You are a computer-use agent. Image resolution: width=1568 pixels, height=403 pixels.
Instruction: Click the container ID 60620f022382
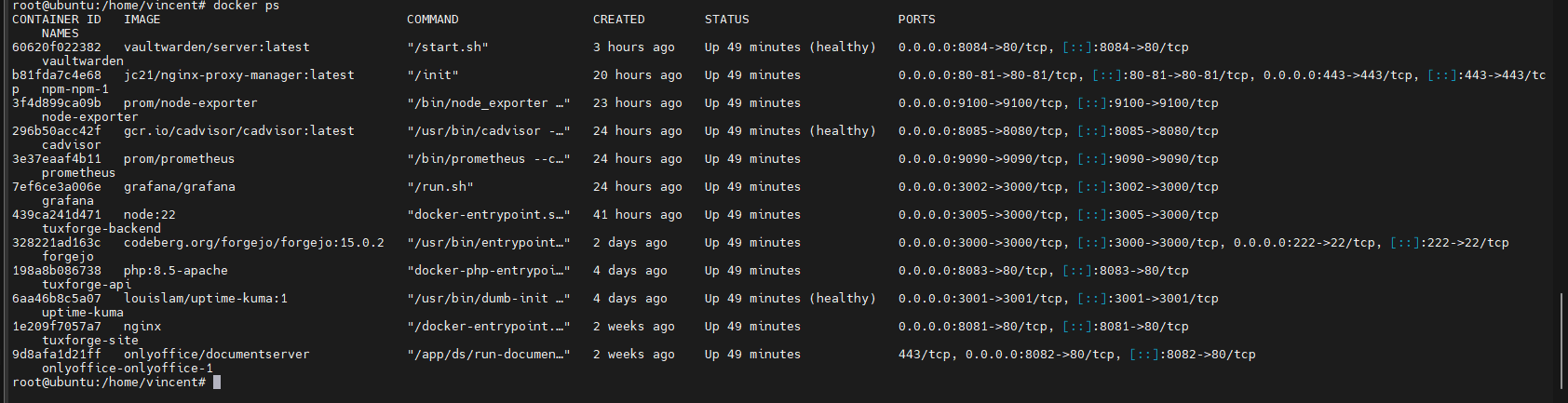[57, 47]
